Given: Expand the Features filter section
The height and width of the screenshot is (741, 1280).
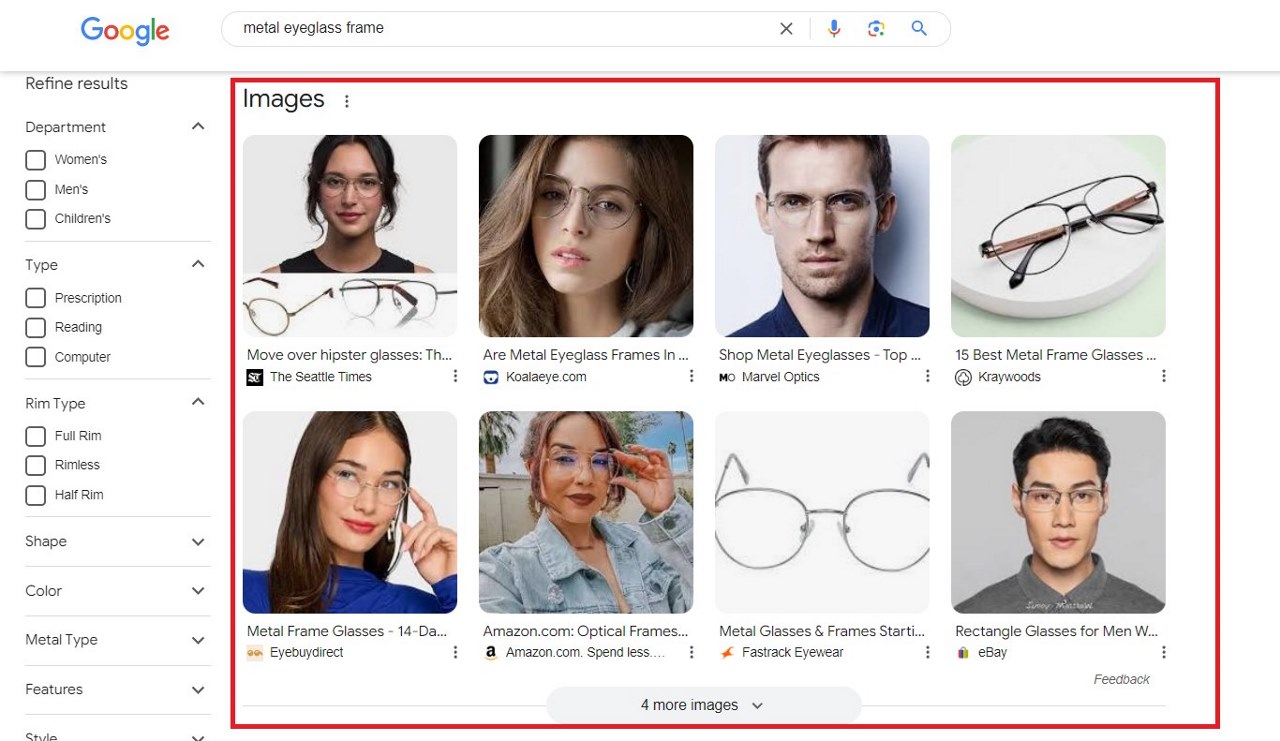Looking at the screenshot, I should 198,690.
